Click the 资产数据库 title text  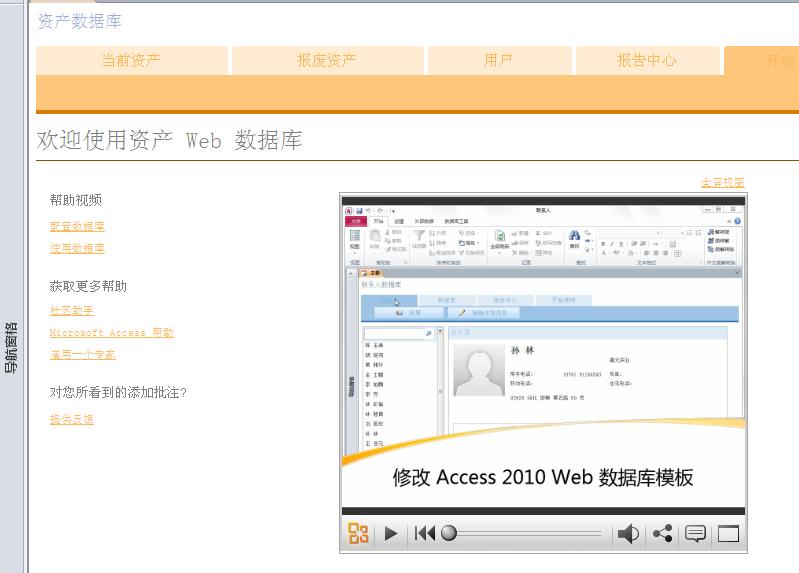[79, 21]
